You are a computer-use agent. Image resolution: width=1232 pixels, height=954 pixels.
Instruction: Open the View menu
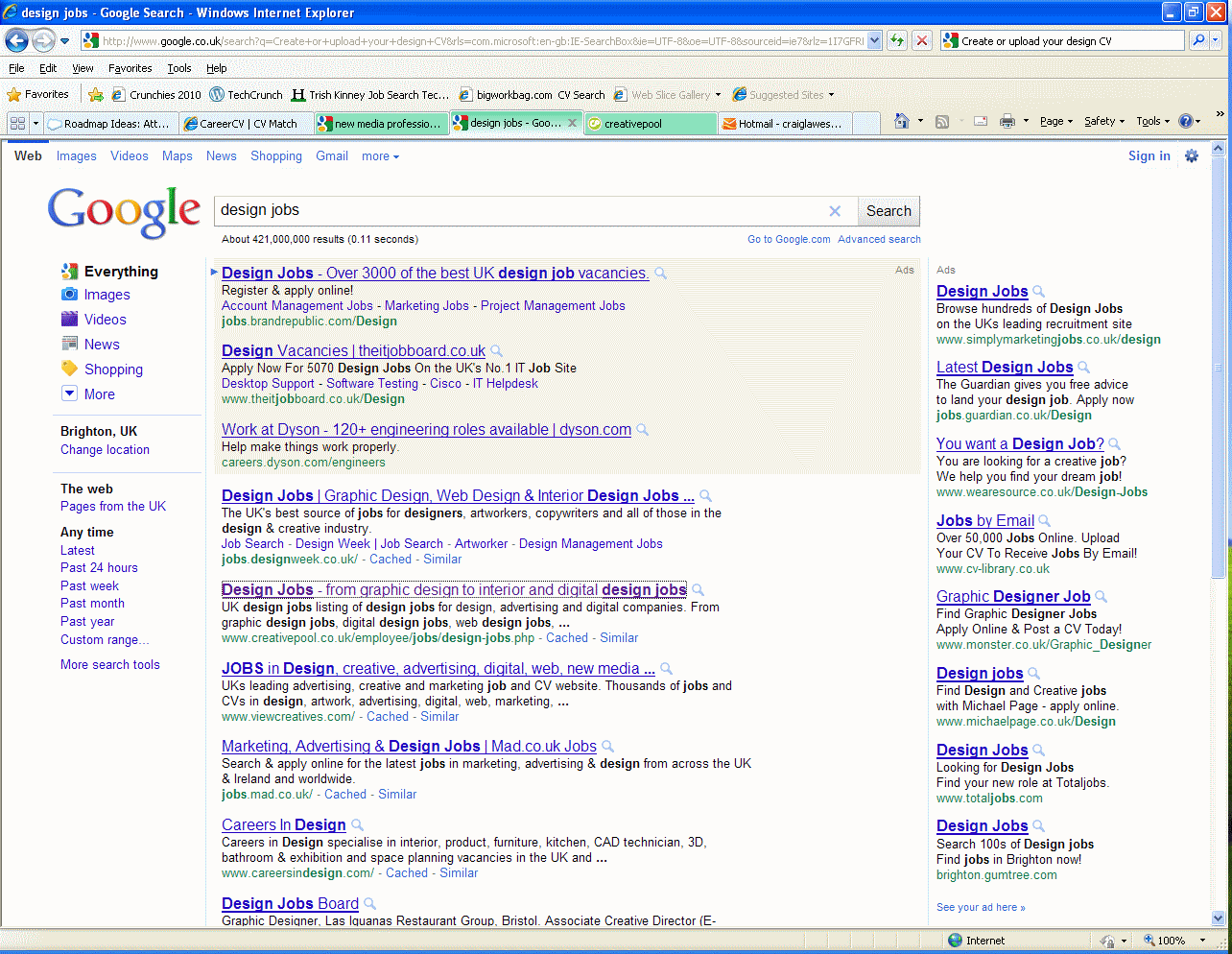pyautogui.click(x=83, y=68)
